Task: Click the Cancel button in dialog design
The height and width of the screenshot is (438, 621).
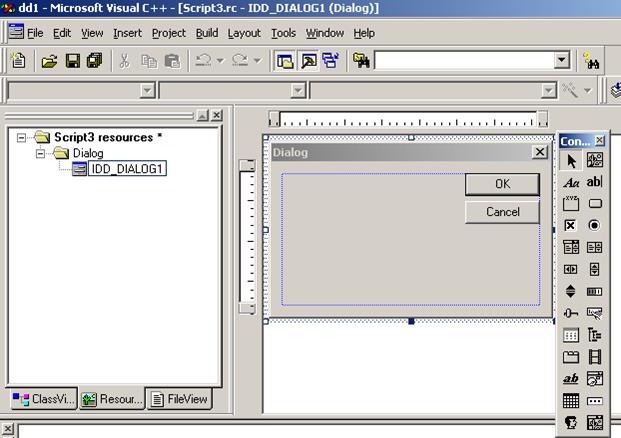Action: (502, 212)
